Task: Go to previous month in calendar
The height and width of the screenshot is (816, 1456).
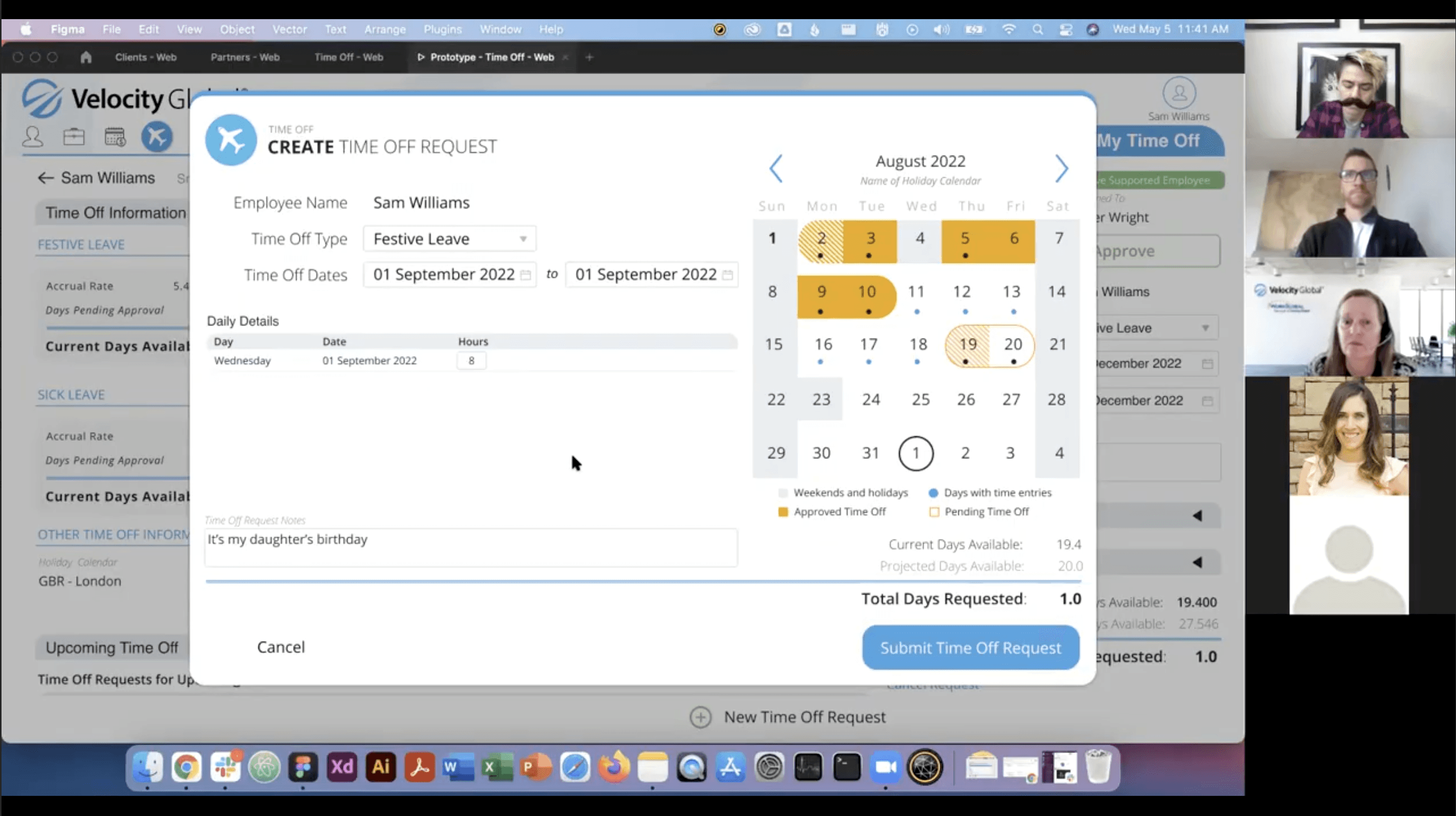Action: coord(776,168)
